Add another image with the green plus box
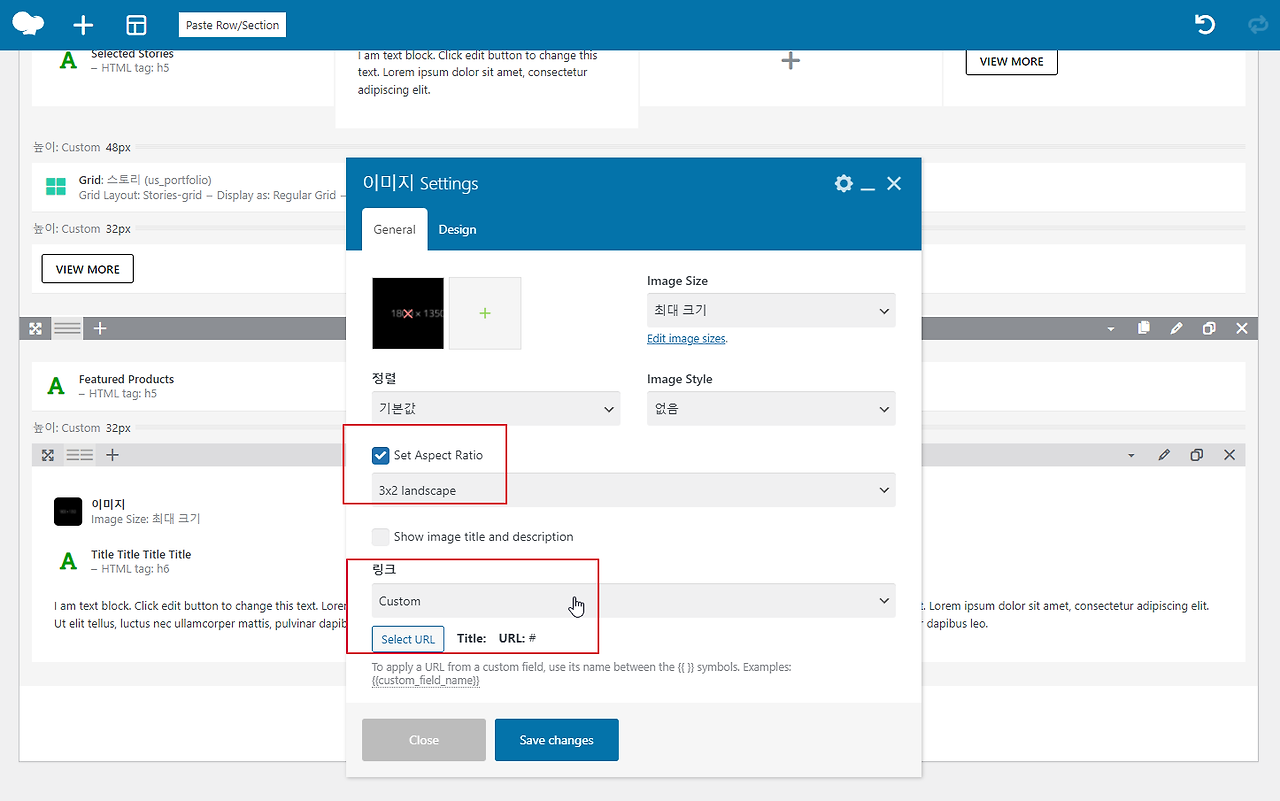Screen dimensions: 1280x801 tap(485, 313)
